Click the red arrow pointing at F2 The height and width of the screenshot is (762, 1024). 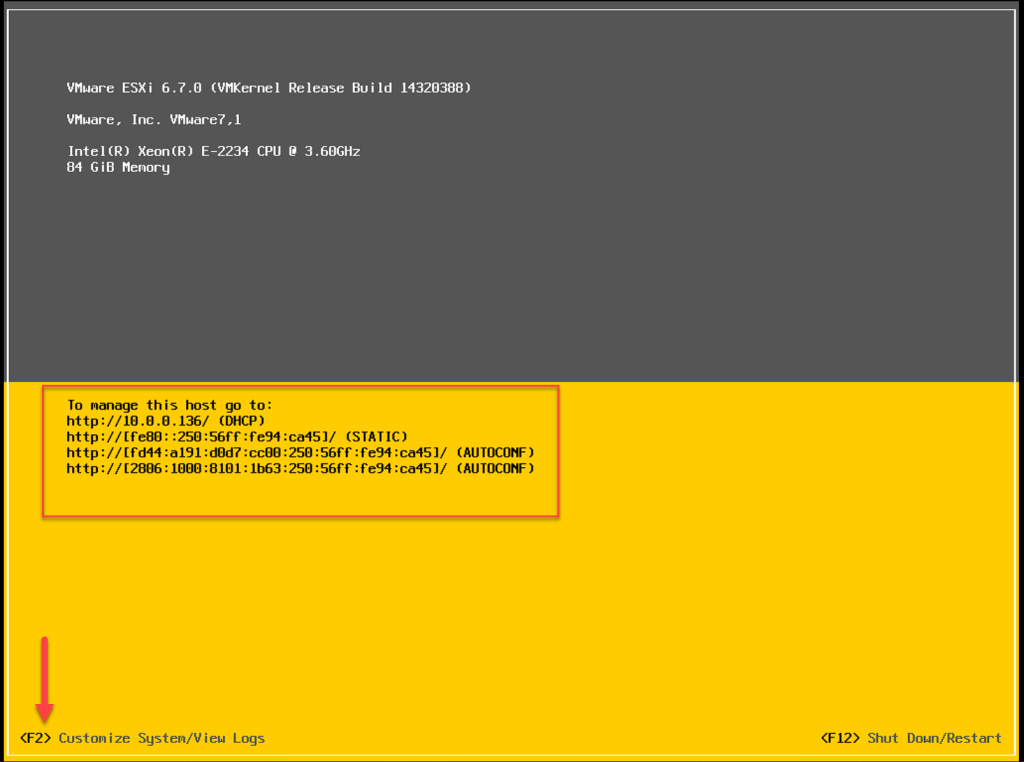pos(44,680)
